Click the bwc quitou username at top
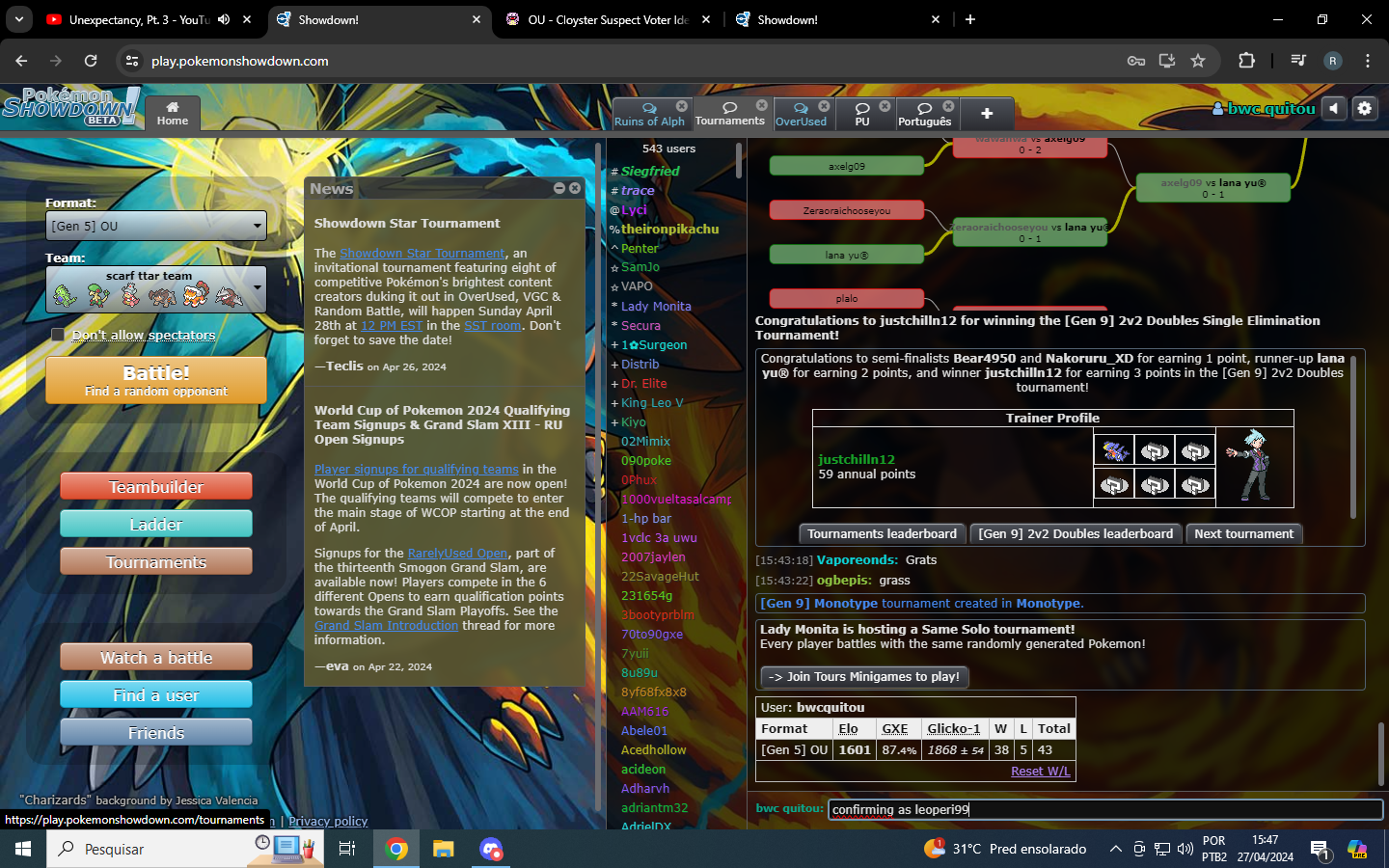The image size is (1389, 868). pos(1265,108)
